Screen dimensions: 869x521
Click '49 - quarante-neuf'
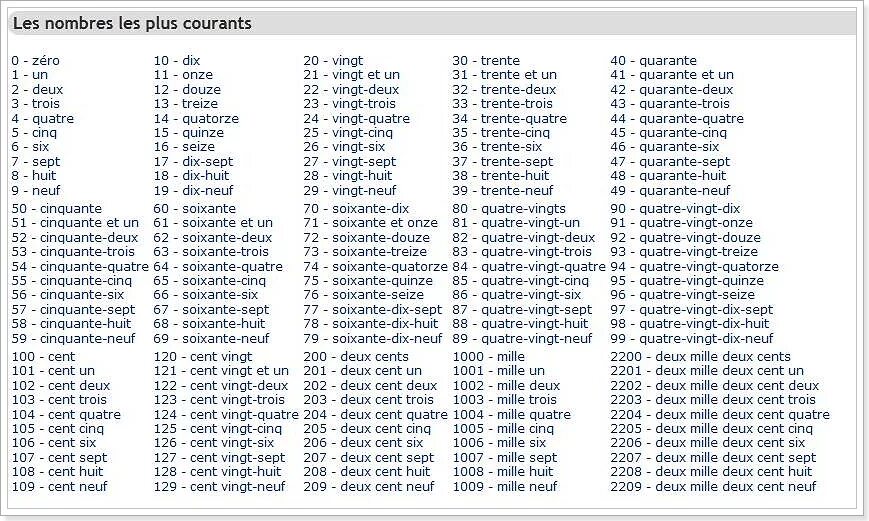(x=671, y=190)
